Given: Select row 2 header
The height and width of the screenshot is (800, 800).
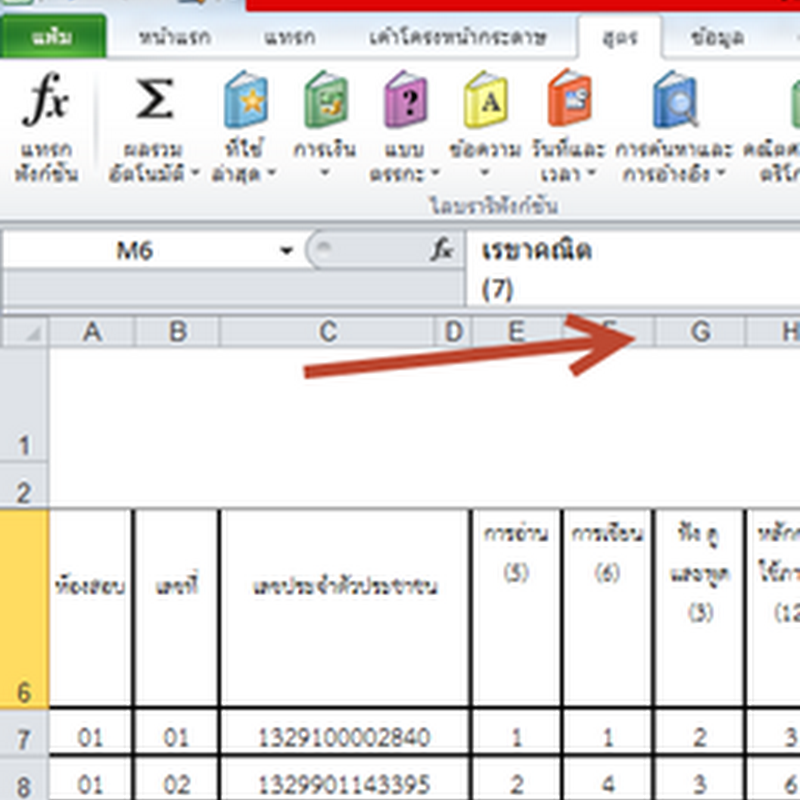Looking at the screenshot, I should pyautogui.click(x=24, y=486).
